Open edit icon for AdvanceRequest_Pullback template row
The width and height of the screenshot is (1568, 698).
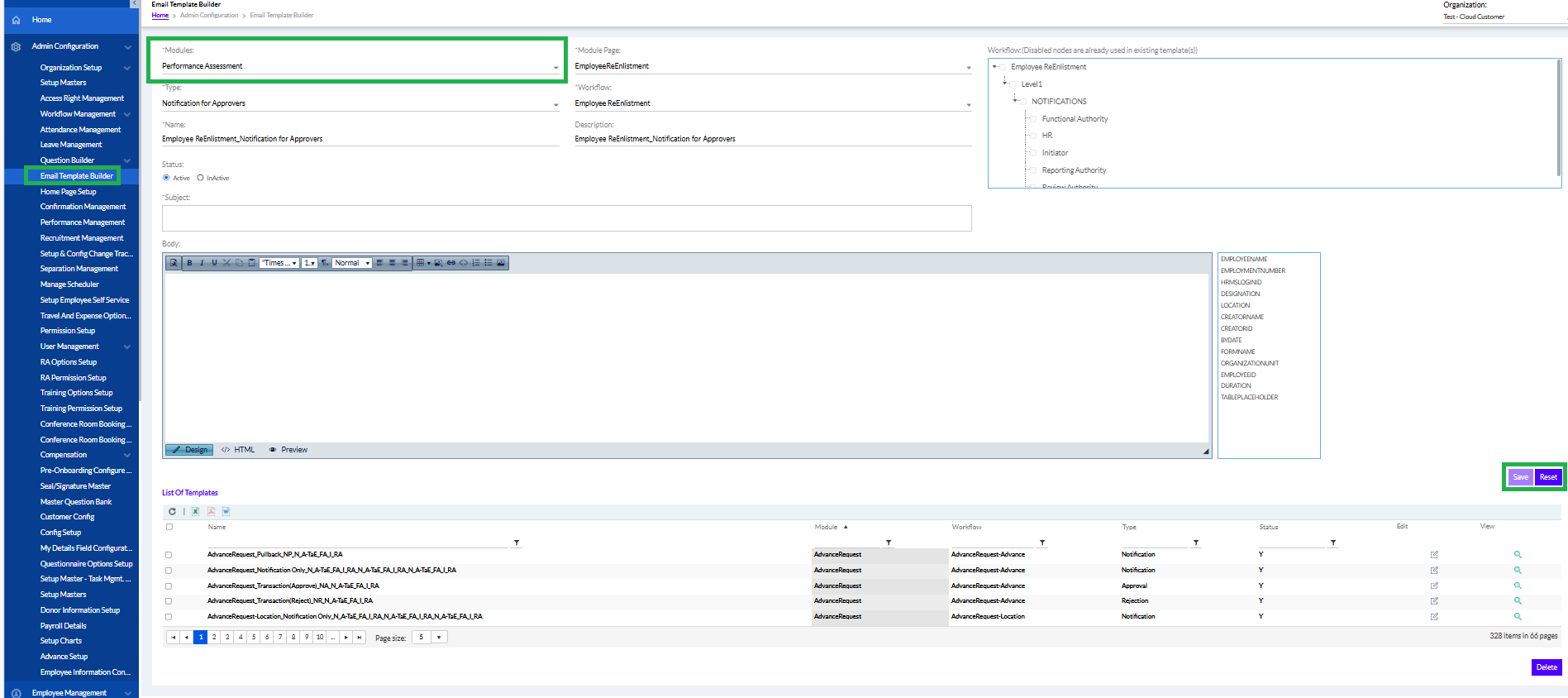tap(1434, 555)
